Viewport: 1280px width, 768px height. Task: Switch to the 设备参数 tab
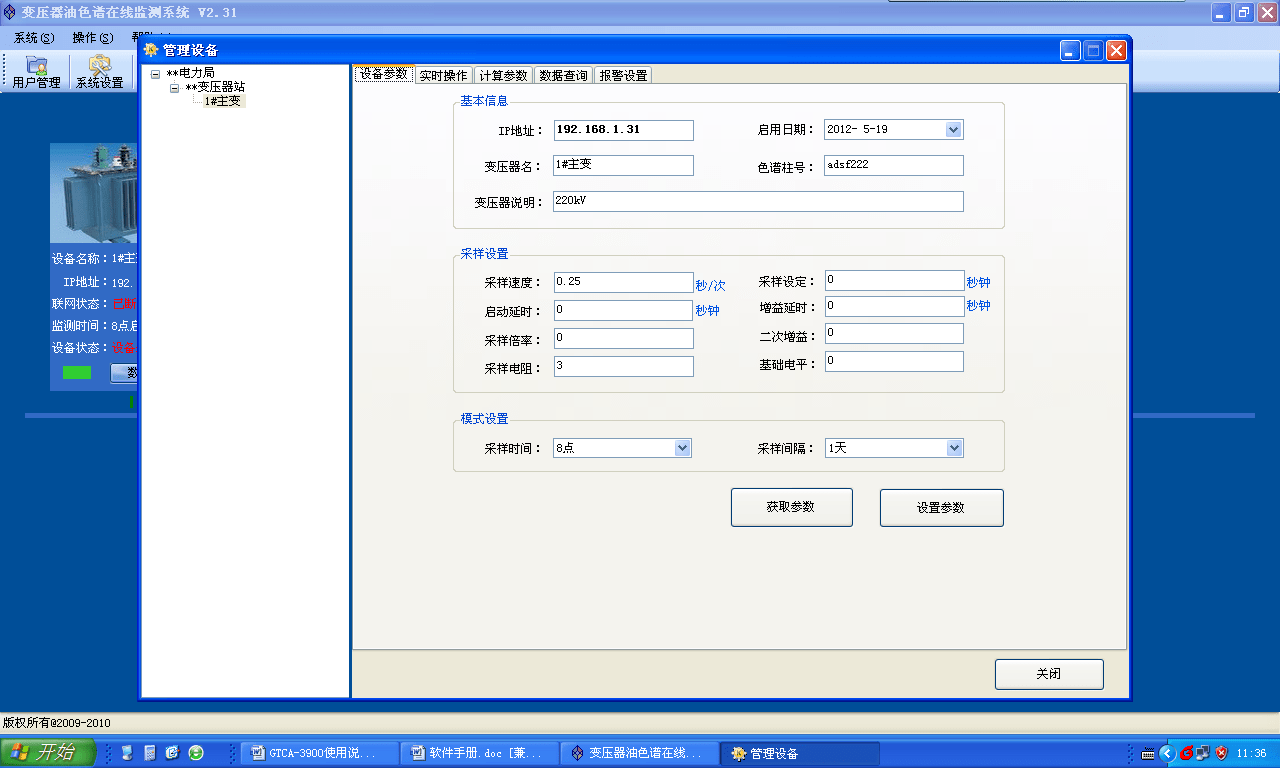[384, 74]
